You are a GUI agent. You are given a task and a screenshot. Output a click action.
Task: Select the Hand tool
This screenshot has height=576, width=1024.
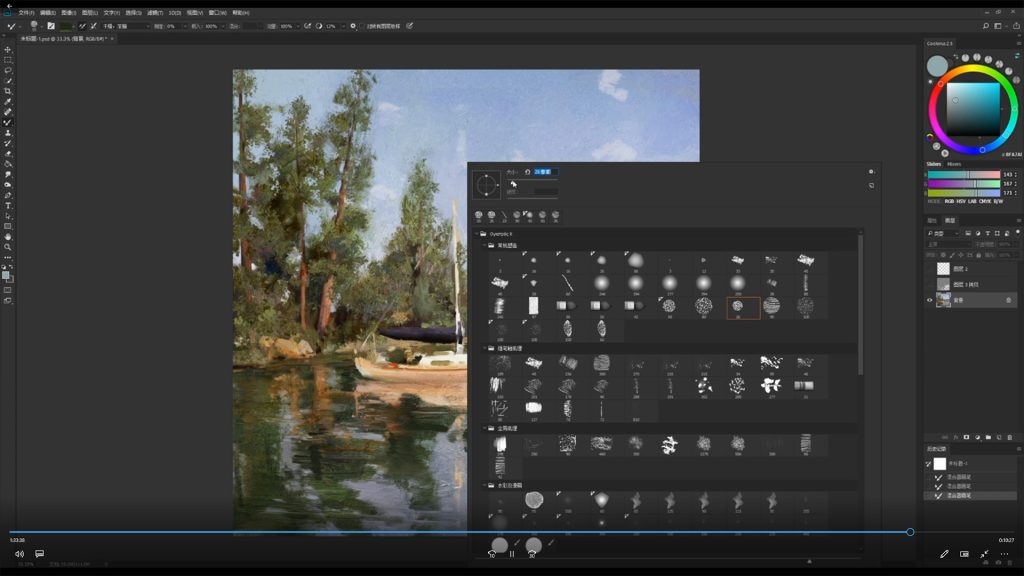(x=8, y=236)
